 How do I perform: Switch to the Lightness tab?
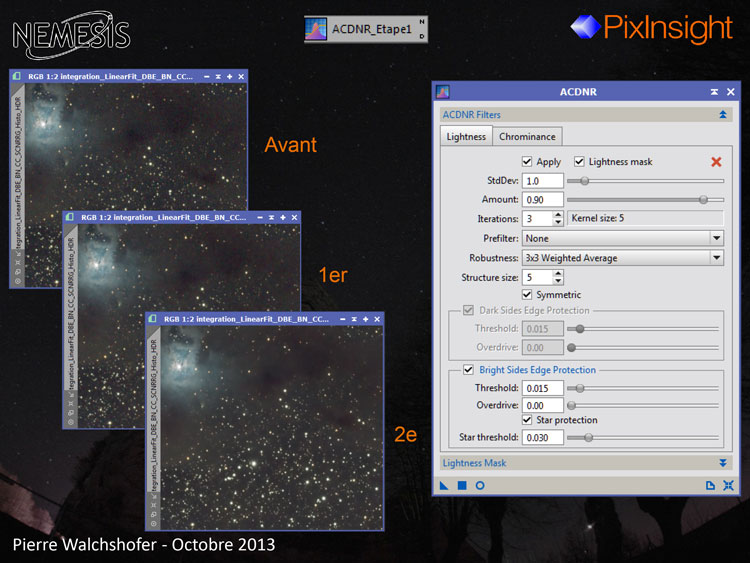pos(466,137)
